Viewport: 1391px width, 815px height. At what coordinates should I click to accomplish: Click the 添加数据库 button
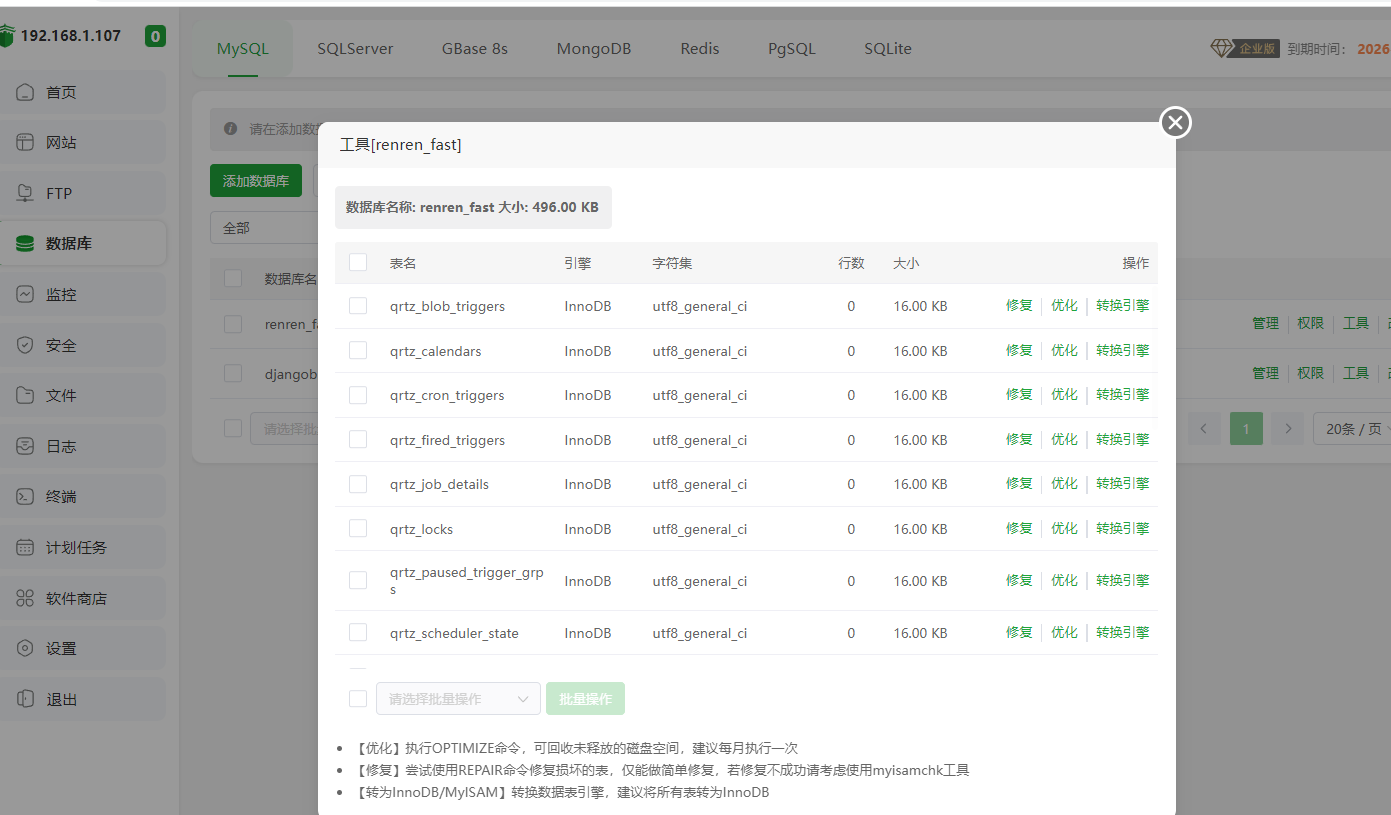(x=256, y=181)
